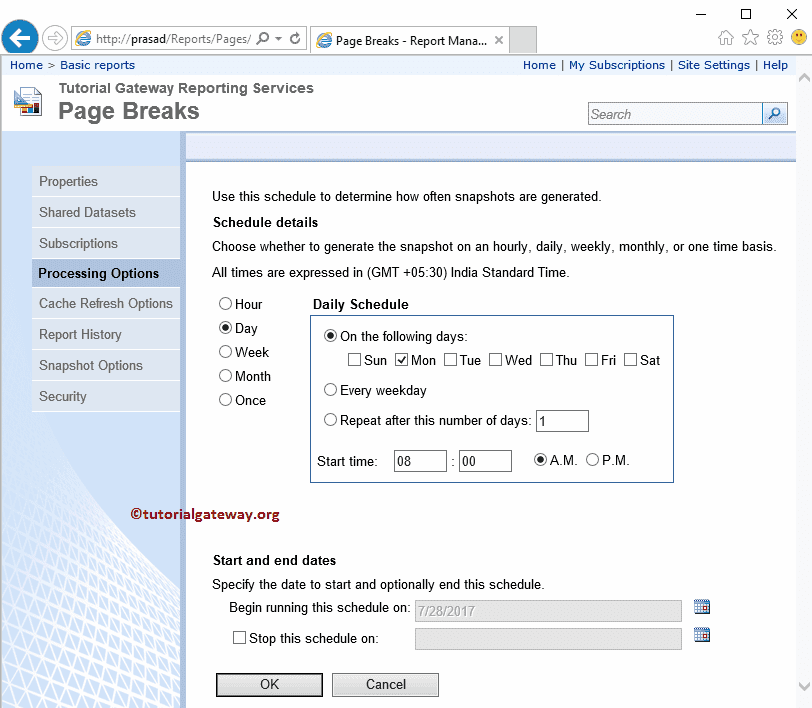Open calendar picker for stop date
Screen dimensions: 812x708
point(702,634)
